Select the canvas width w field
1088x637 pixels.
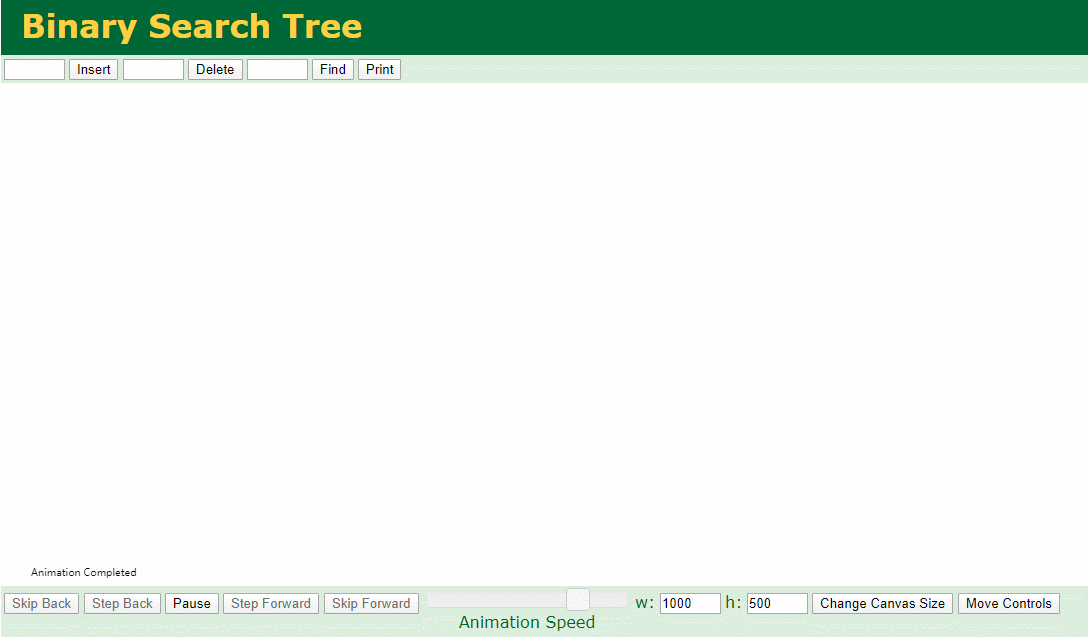pos(690,603)
